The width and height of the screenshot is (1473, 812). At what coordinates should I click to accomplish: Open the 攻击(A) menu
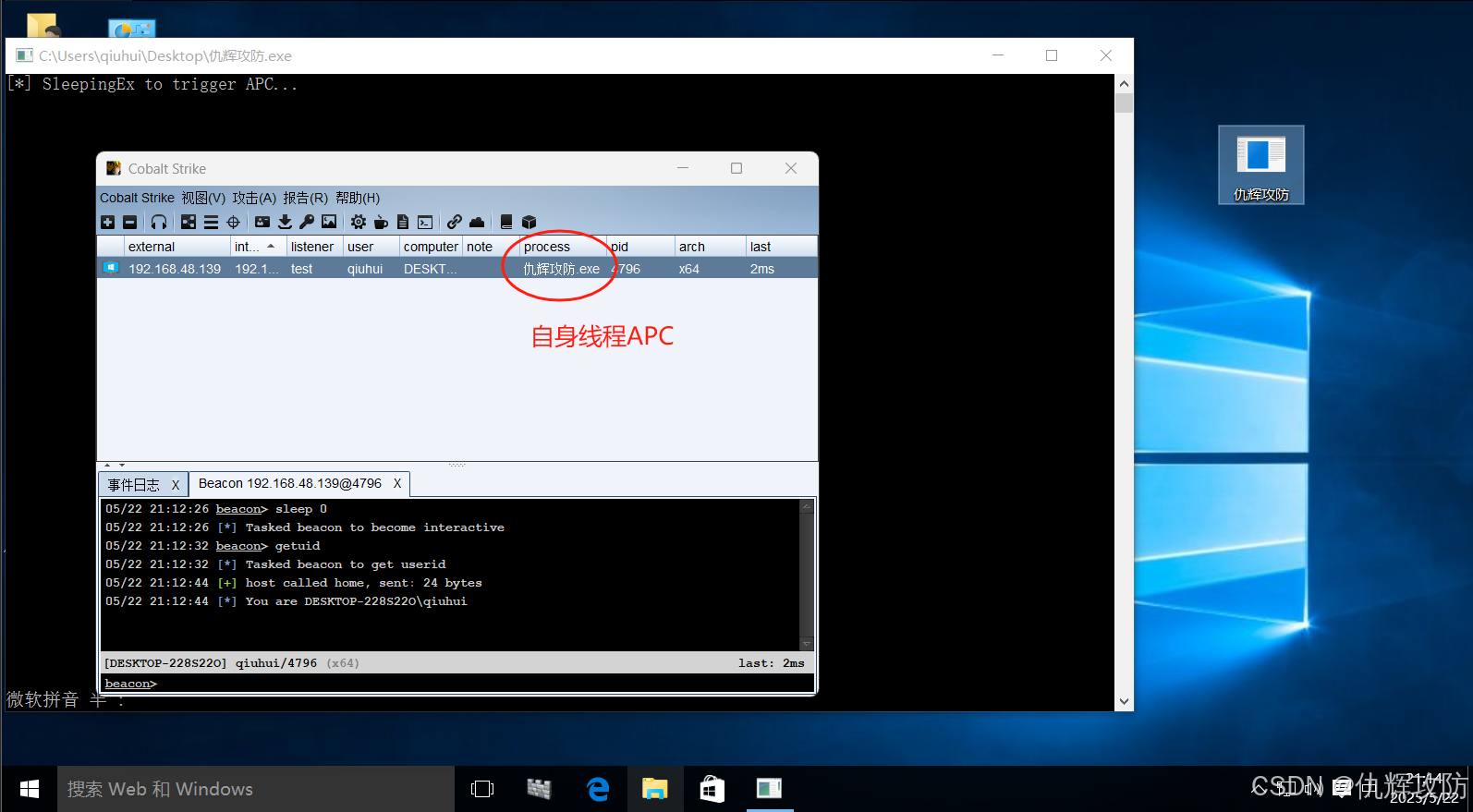(x=254, y=198)
